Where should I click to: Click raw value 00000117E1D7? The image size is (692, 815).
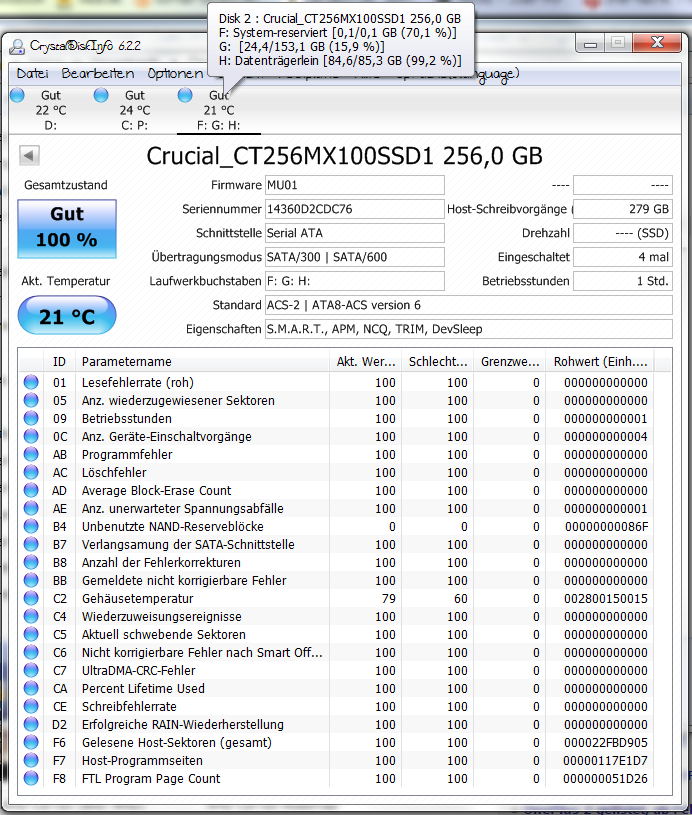pyautogui.click(x=605, y=760)
